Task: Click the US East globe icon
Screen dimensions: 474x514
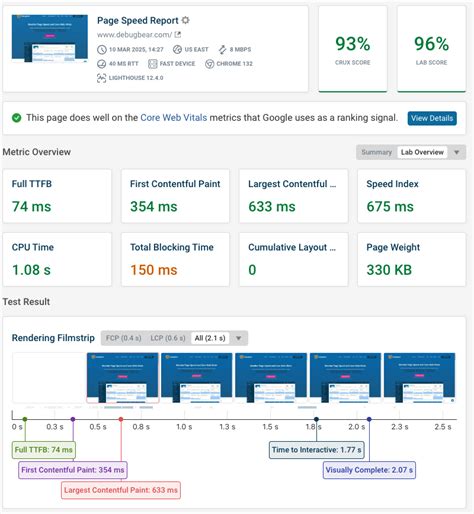Action: click(x=177, y=49)
